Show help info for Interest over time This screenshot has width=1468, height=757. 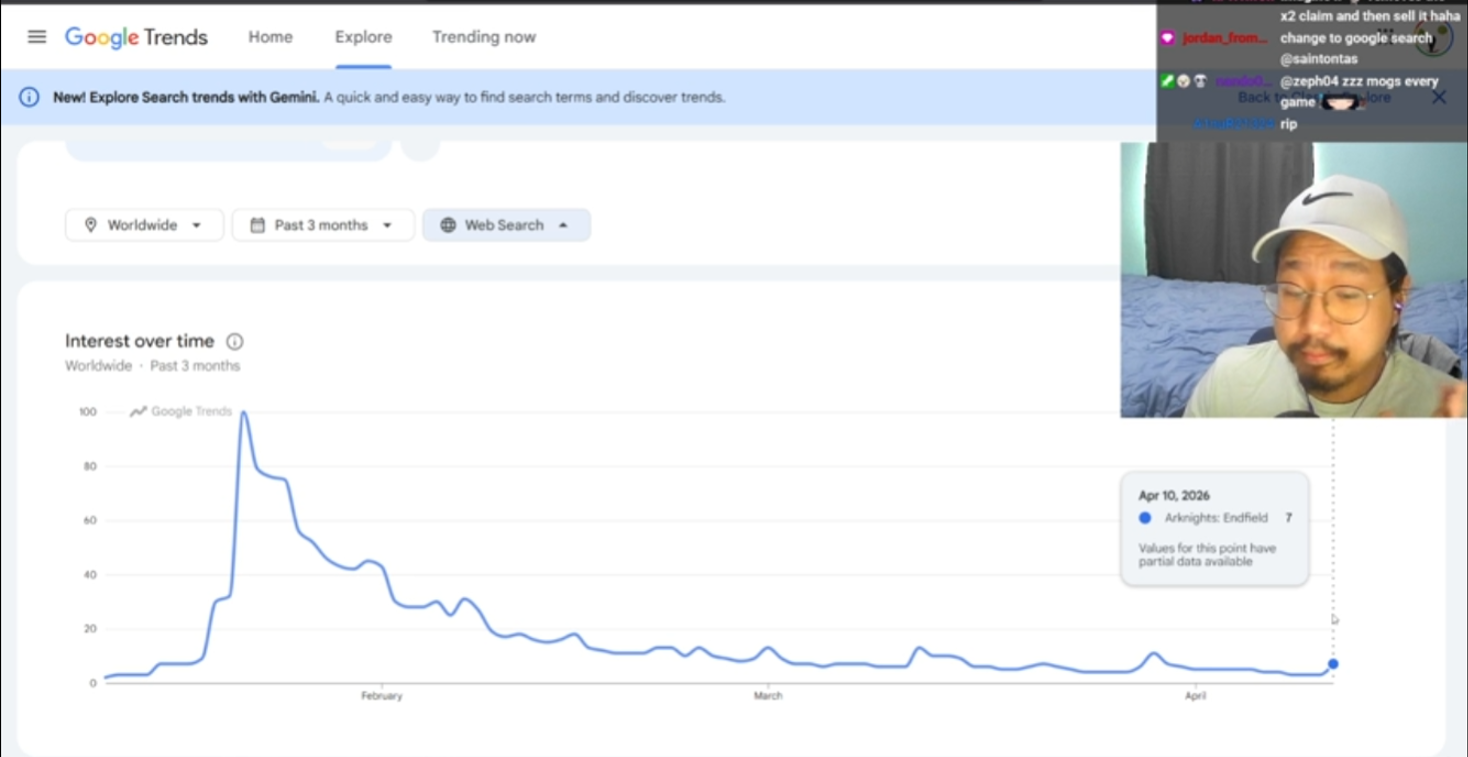(x=235, y=341)
